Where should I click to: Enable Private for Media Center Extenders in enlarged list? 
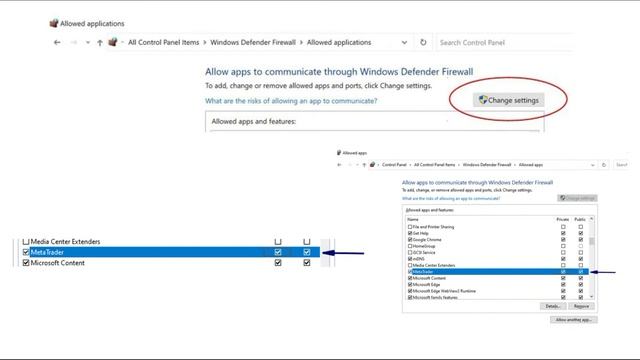pyautogui.click(x=278, y=242)
